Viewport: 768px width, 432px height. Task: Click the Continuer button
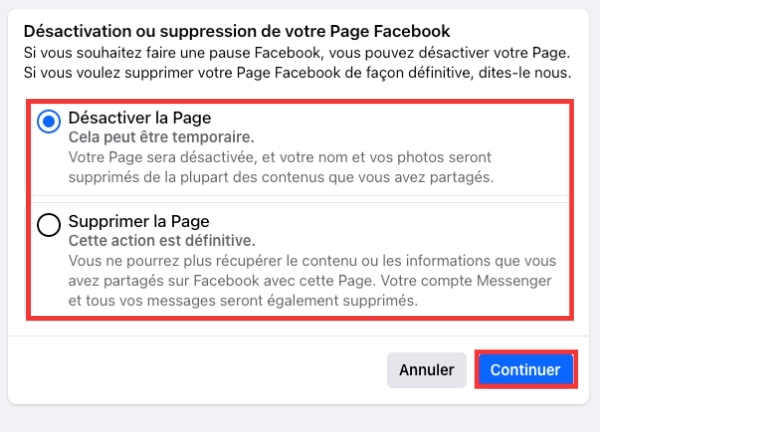tap(525, 369)
